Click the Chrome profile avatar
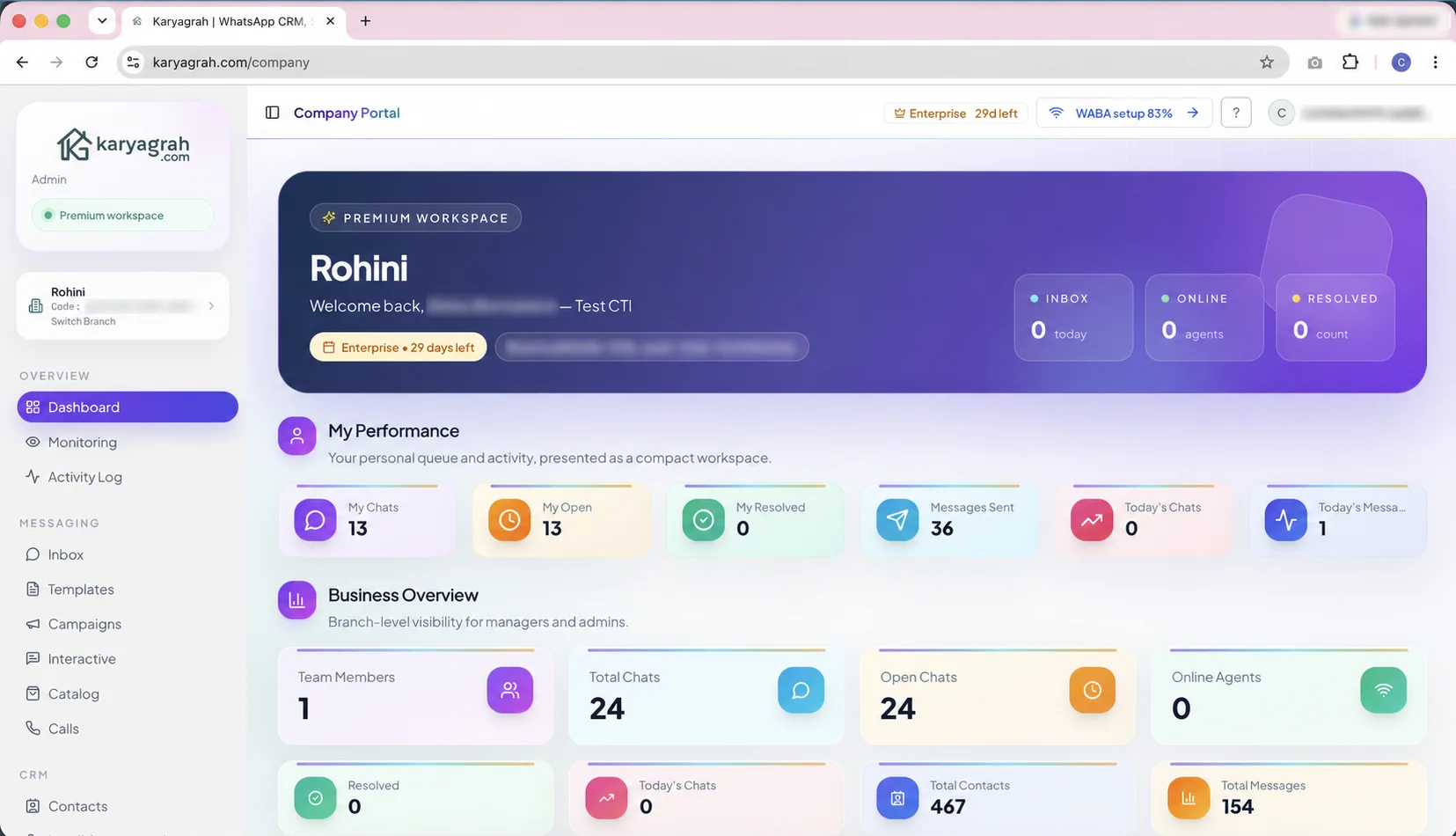Screen dimensions: 1456x836 point(1401,62)
